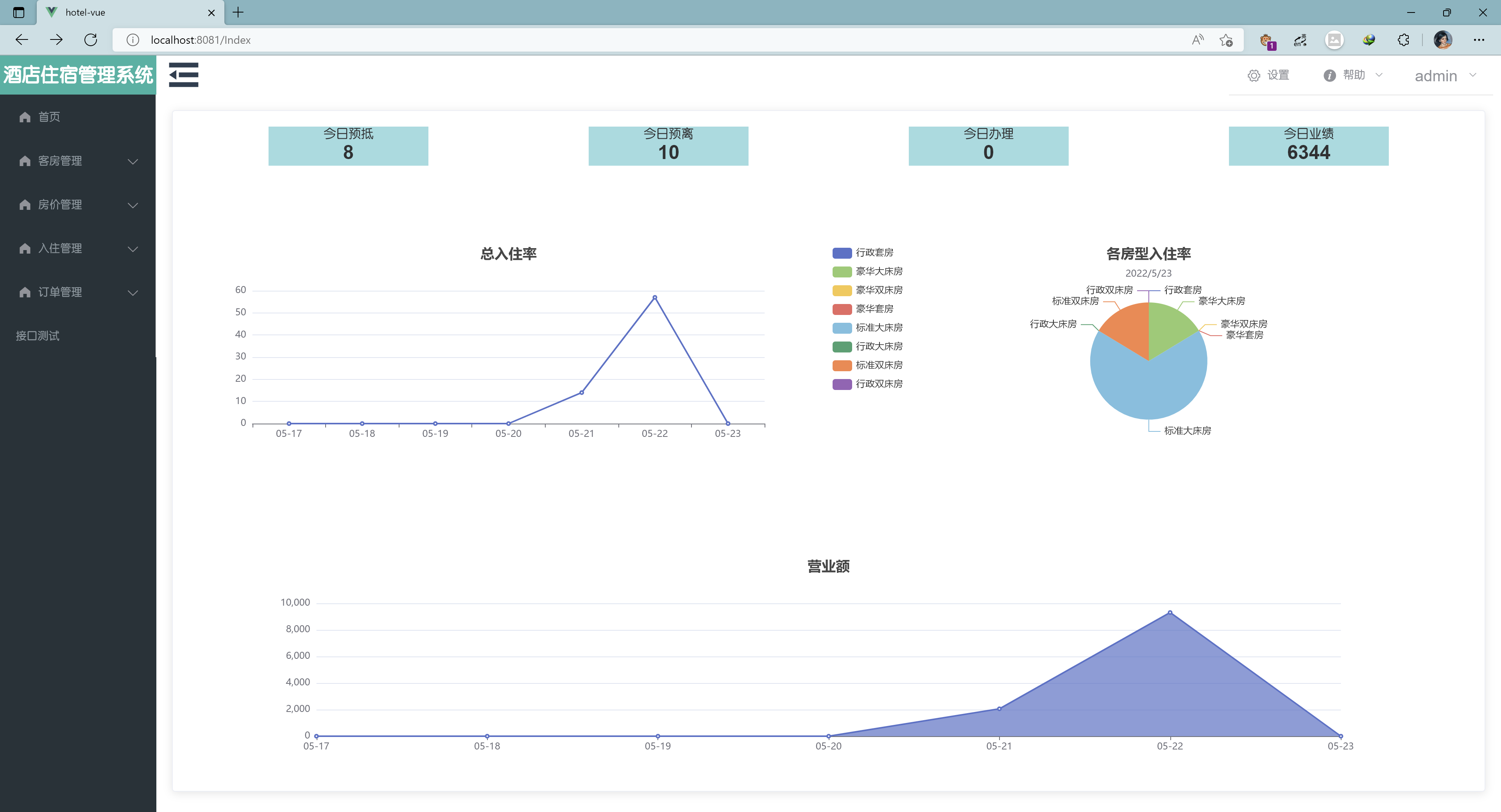Toggle 豪华套房 series in chart legend
Image resolution: width=1501 pixels, height=812 pixels.
(x=863, y=309)
